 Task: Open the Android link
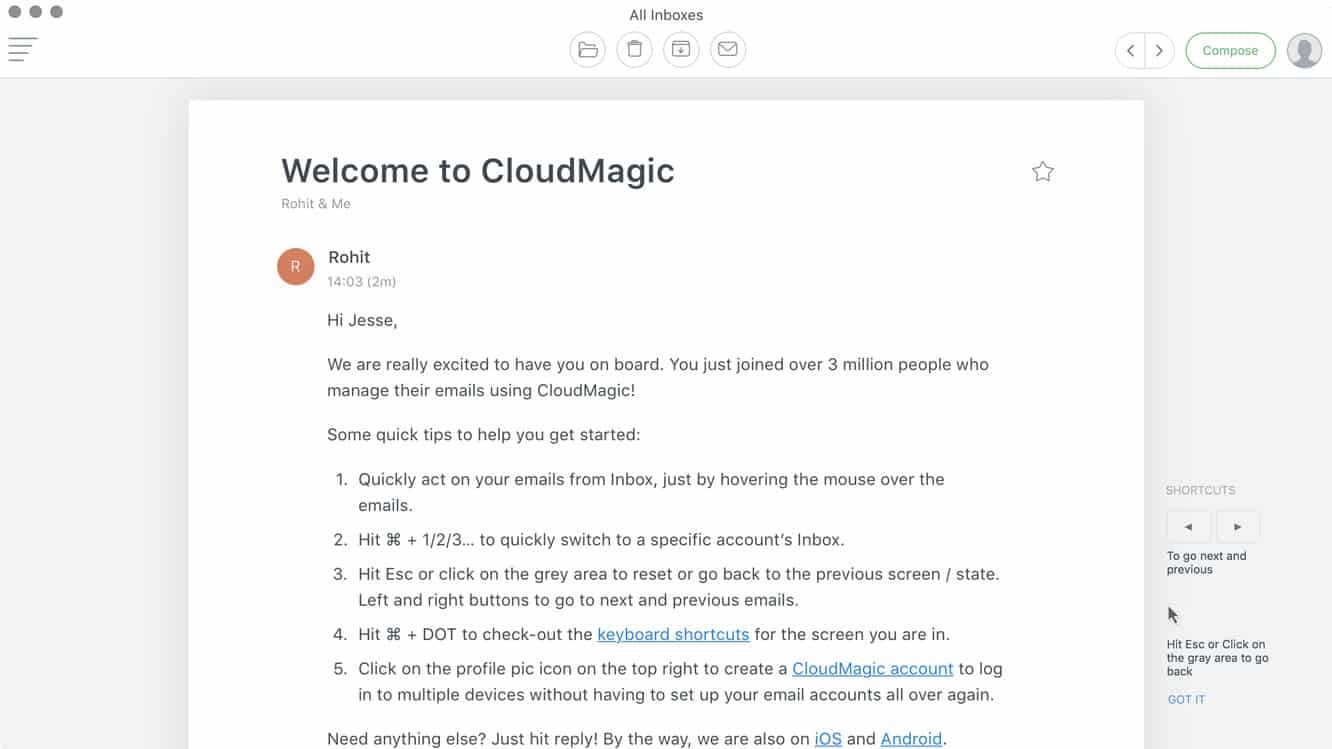[x=911, y=739]
